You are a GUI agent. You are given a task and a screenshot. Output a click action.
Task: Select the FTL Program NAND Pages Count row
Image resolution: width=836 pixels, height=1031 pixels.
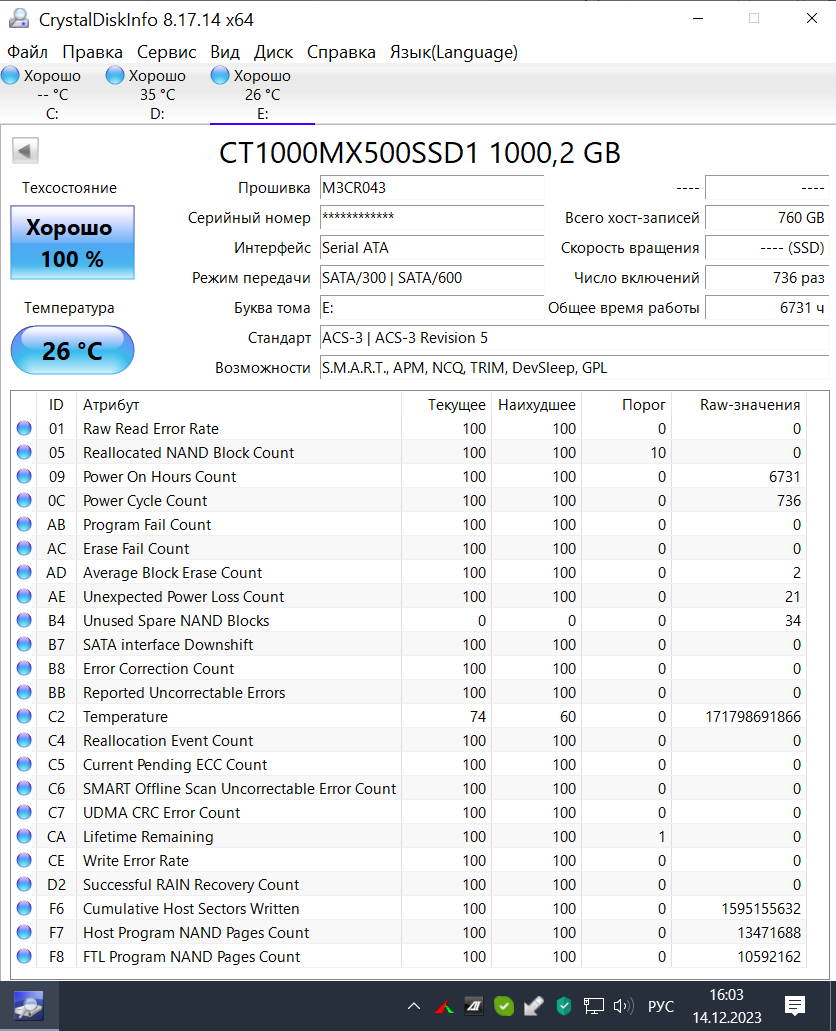[409, 956]
